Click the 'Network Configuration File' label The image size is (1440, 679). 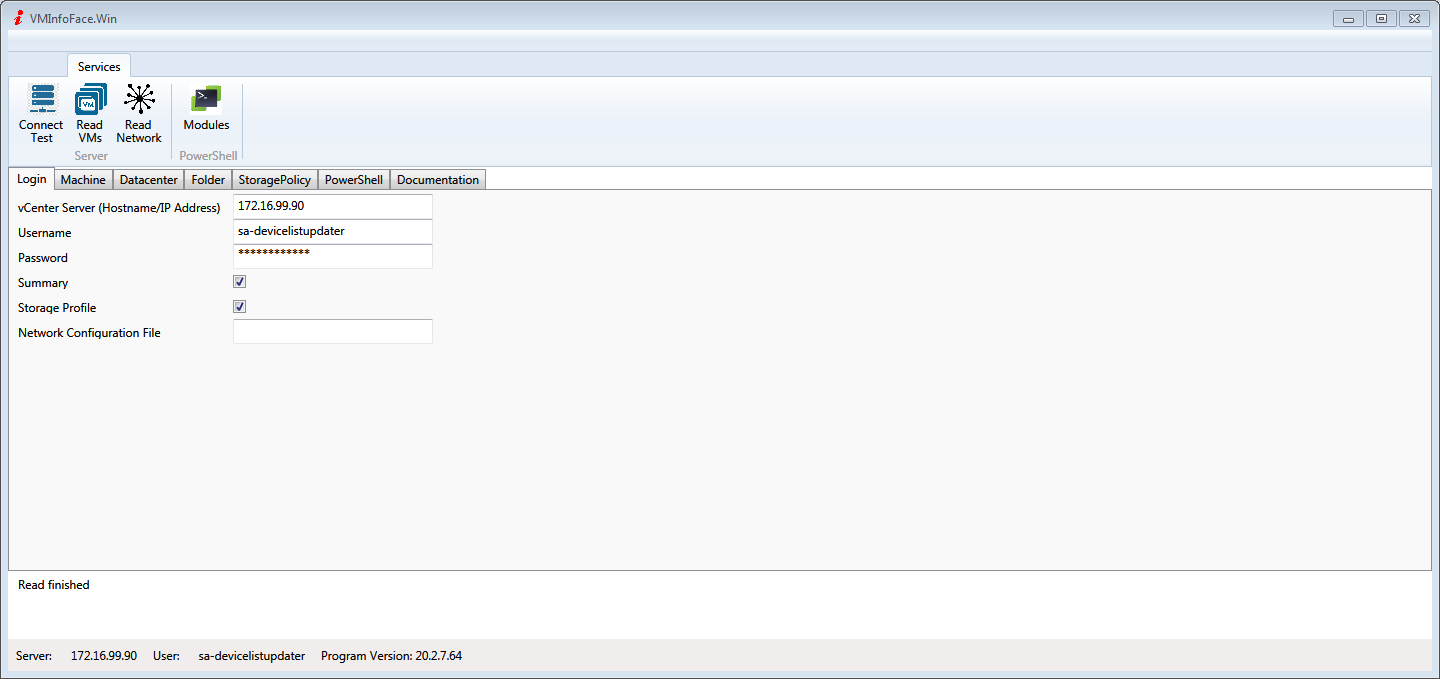tap(89, 333)
